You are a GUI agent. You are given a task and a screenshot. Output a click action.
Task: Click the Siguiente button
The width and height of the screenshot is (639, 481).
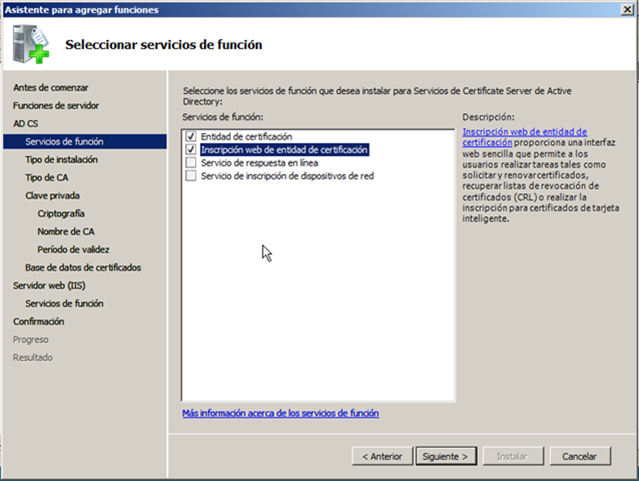point(444,456)
